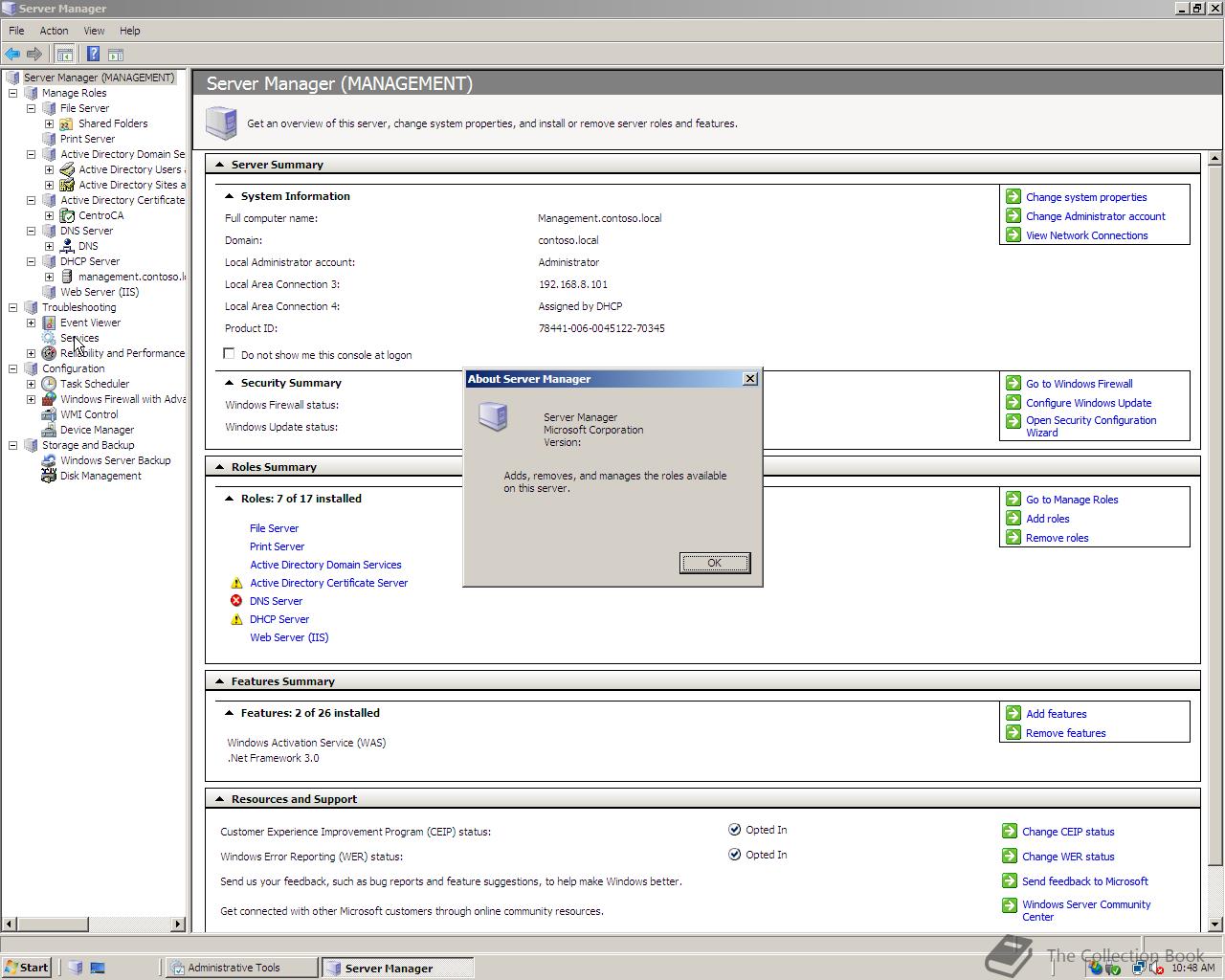This screenshot has width=1225, height=980.
Task: Click the tree pane scroll right arrow
Action: 178,924
